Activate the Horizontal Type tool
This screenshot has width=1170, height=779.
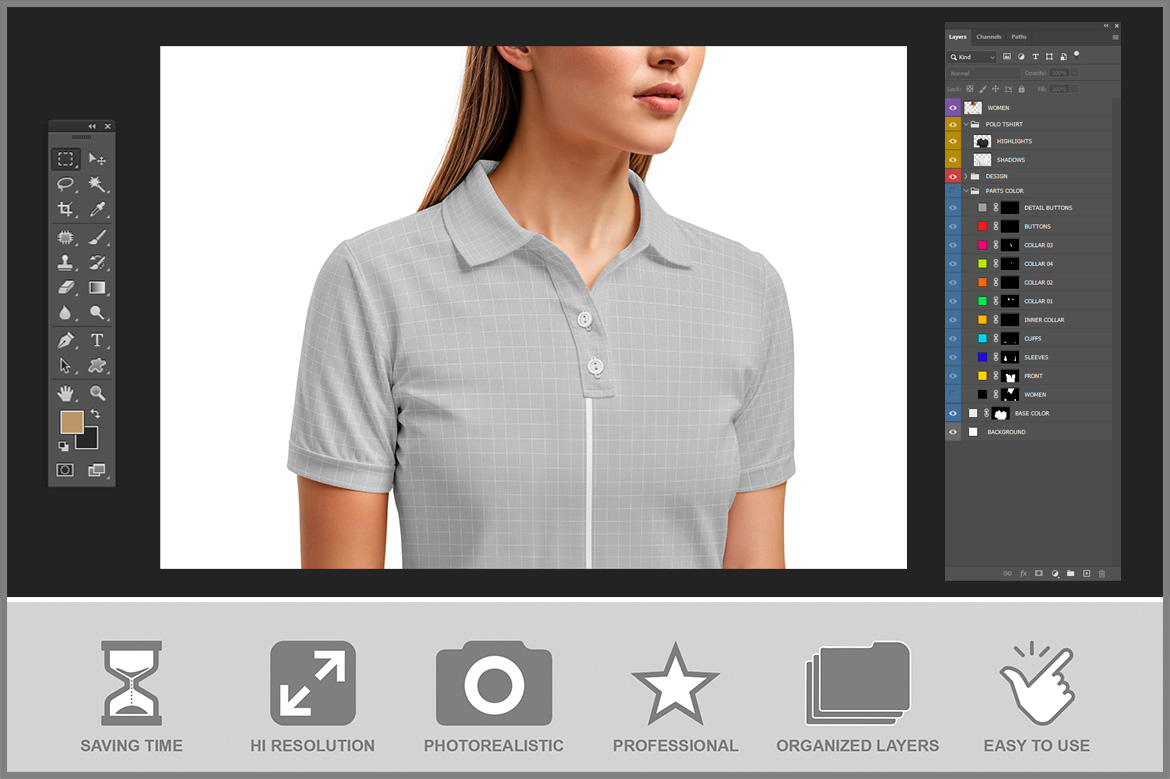(x=97, y=340)
